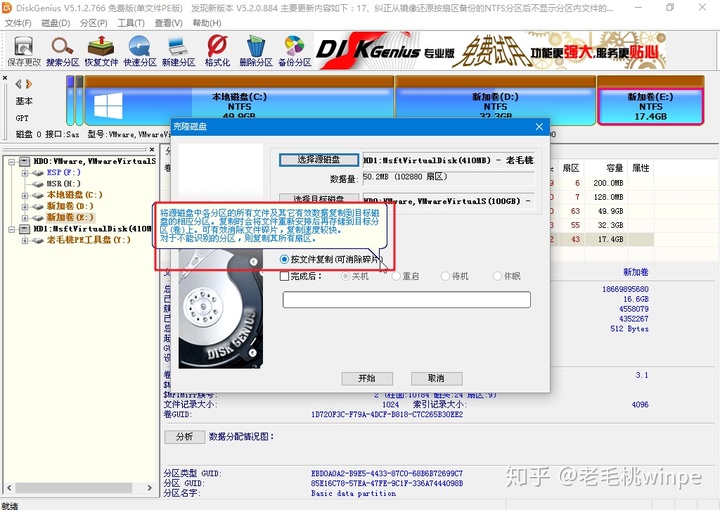The height and width of the screenshot is (510, 720).
Task: Click the right arrow of tree scrollbar
Action: coord(150,488)
